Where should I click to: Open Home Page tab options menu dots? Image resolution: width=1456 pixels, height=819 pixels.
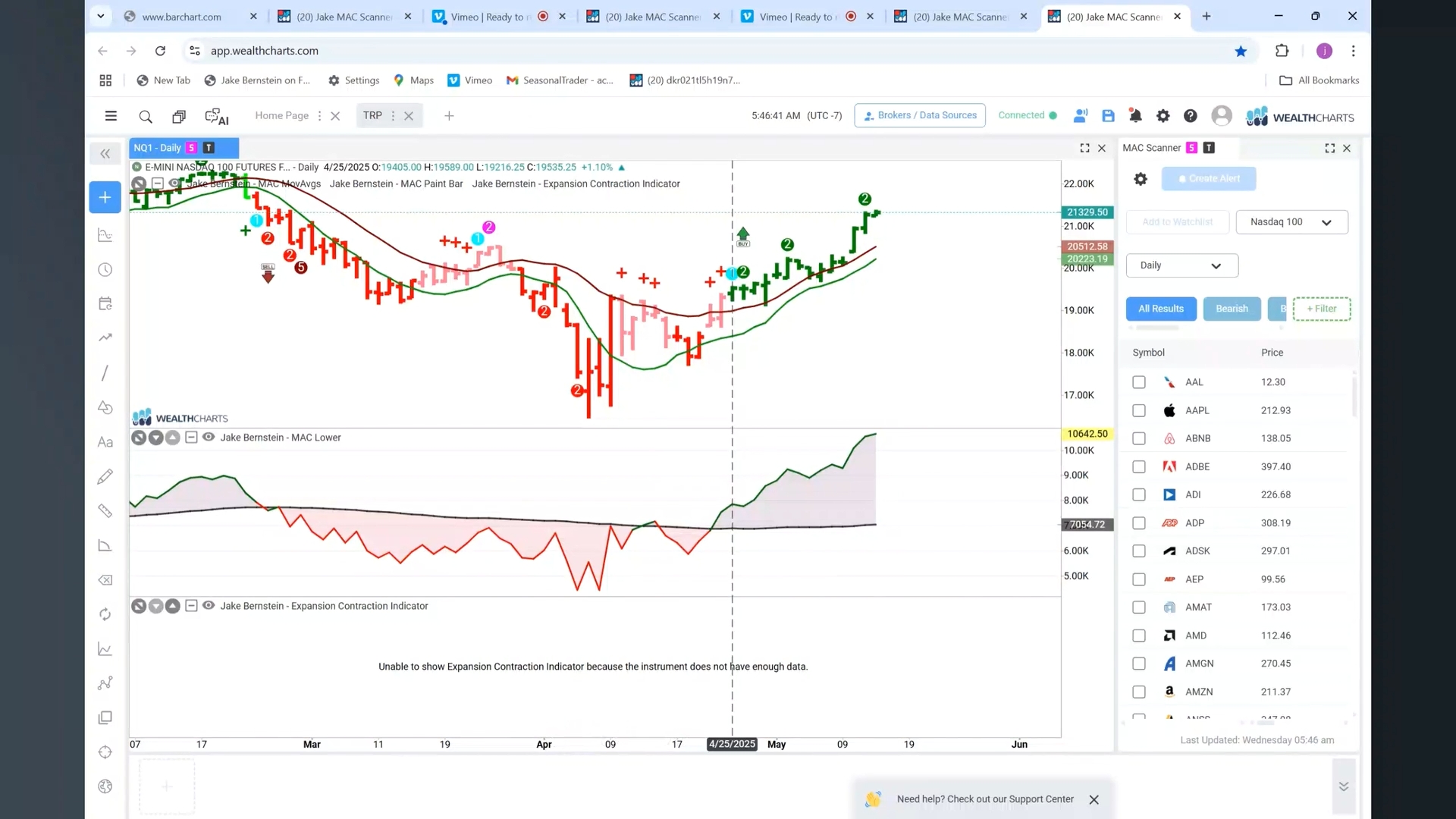(x=319, y=116)
